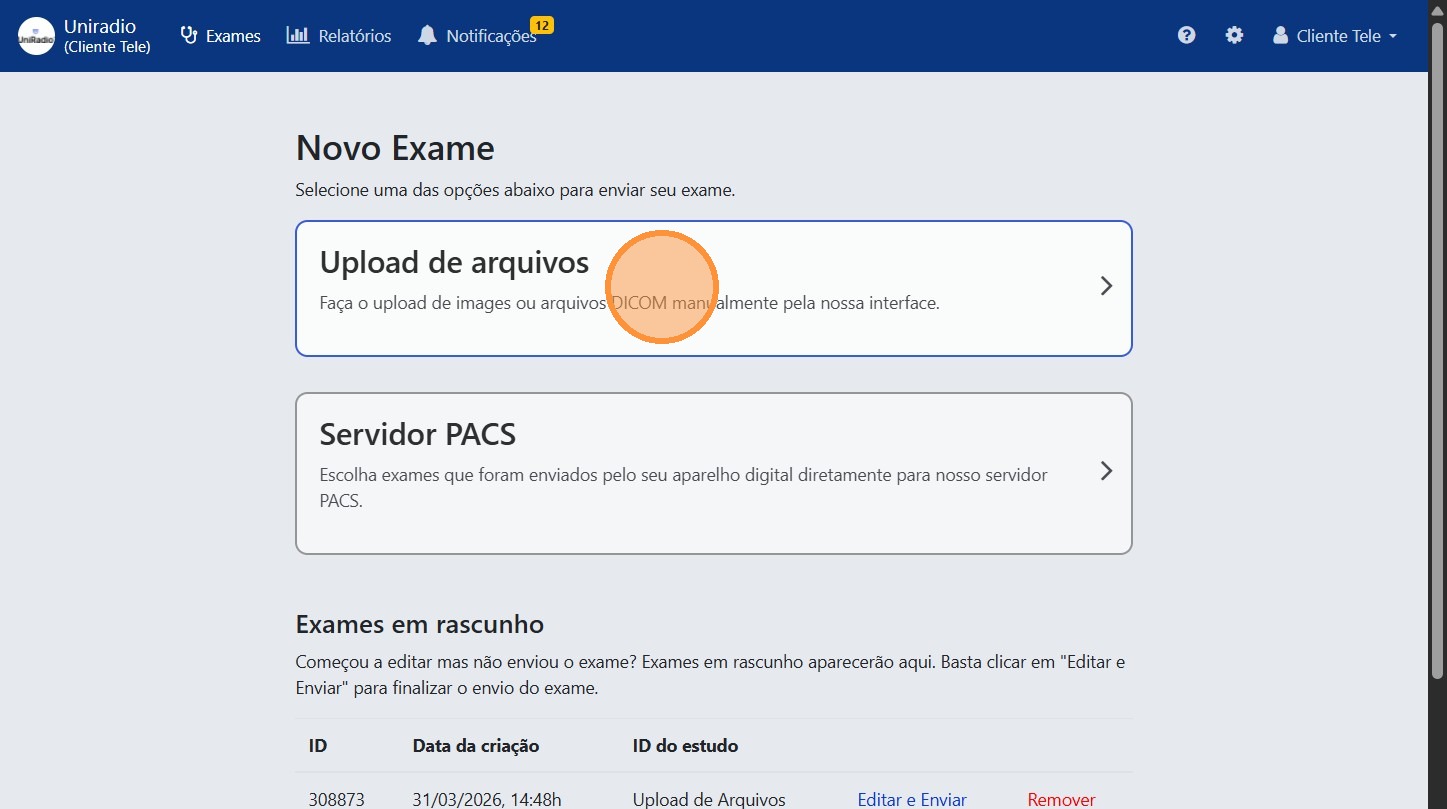
Task: Select the Servidor PACS card
Action: click(x=713, y=473)
